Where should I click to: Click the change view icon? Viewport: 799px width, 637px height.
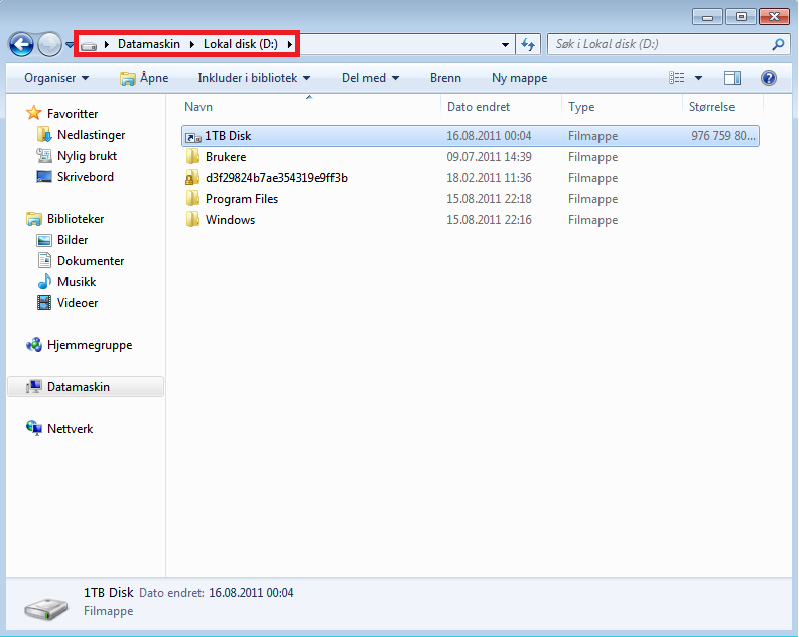[x=677, y=78]
